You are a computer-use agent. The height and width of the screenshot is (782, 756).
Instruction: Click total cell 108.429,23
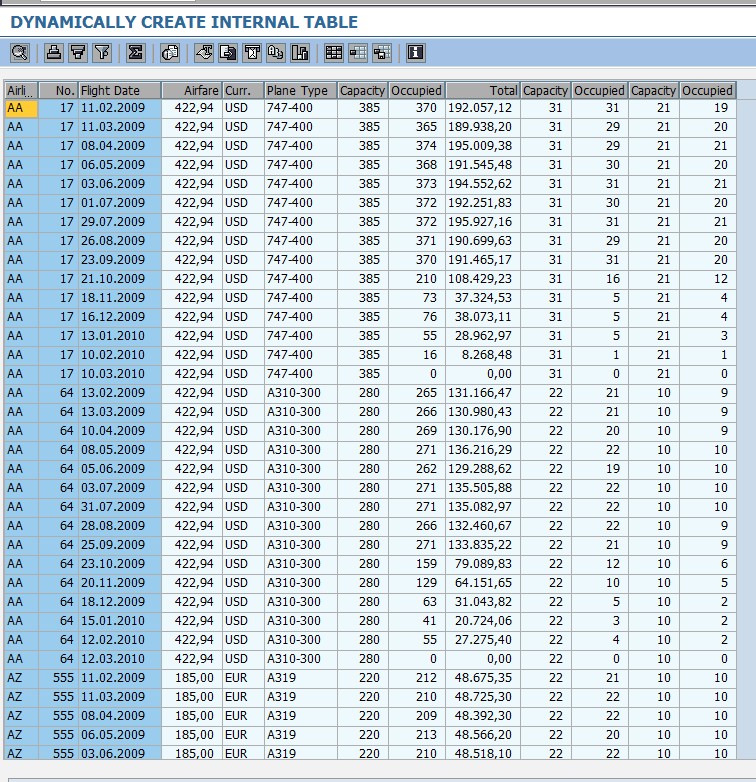(x=483, y=279)
